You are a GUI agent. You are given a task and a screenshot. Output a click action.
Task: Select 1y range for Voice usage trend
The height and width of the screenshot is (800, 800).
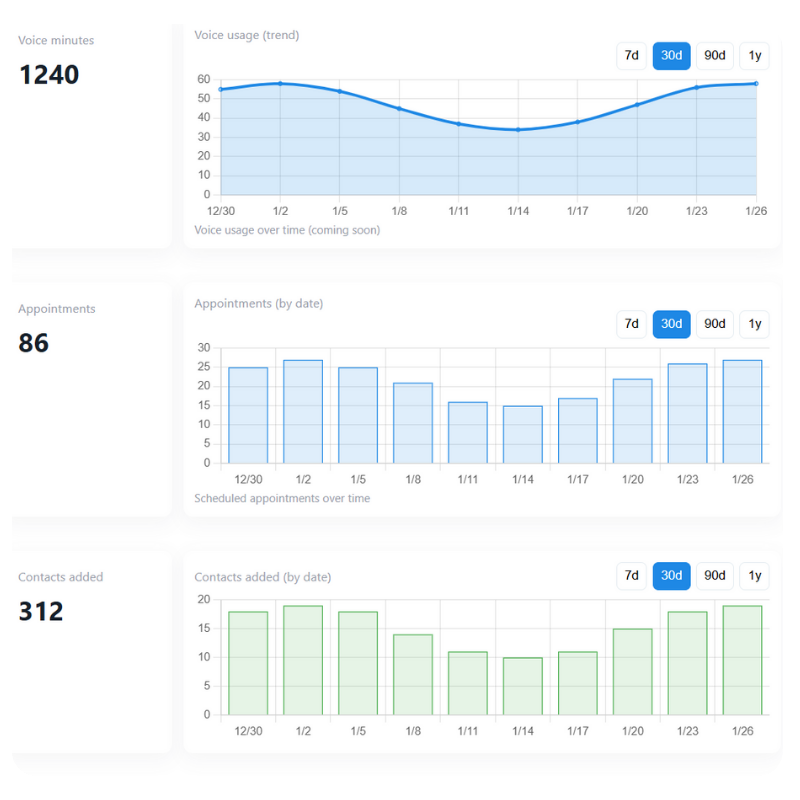point(755,56)
